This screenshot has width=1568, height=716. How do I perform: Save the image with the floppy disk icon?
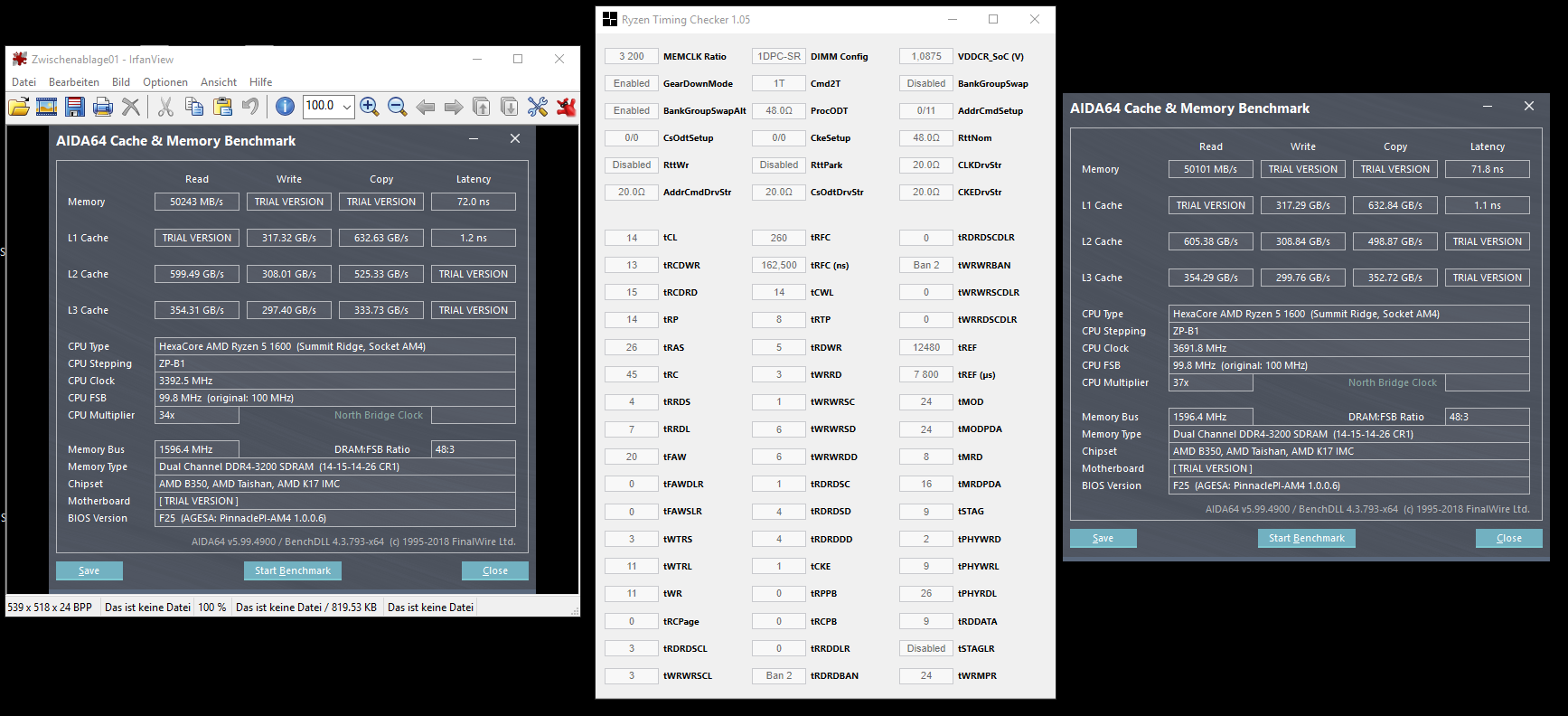pos(75,107)
